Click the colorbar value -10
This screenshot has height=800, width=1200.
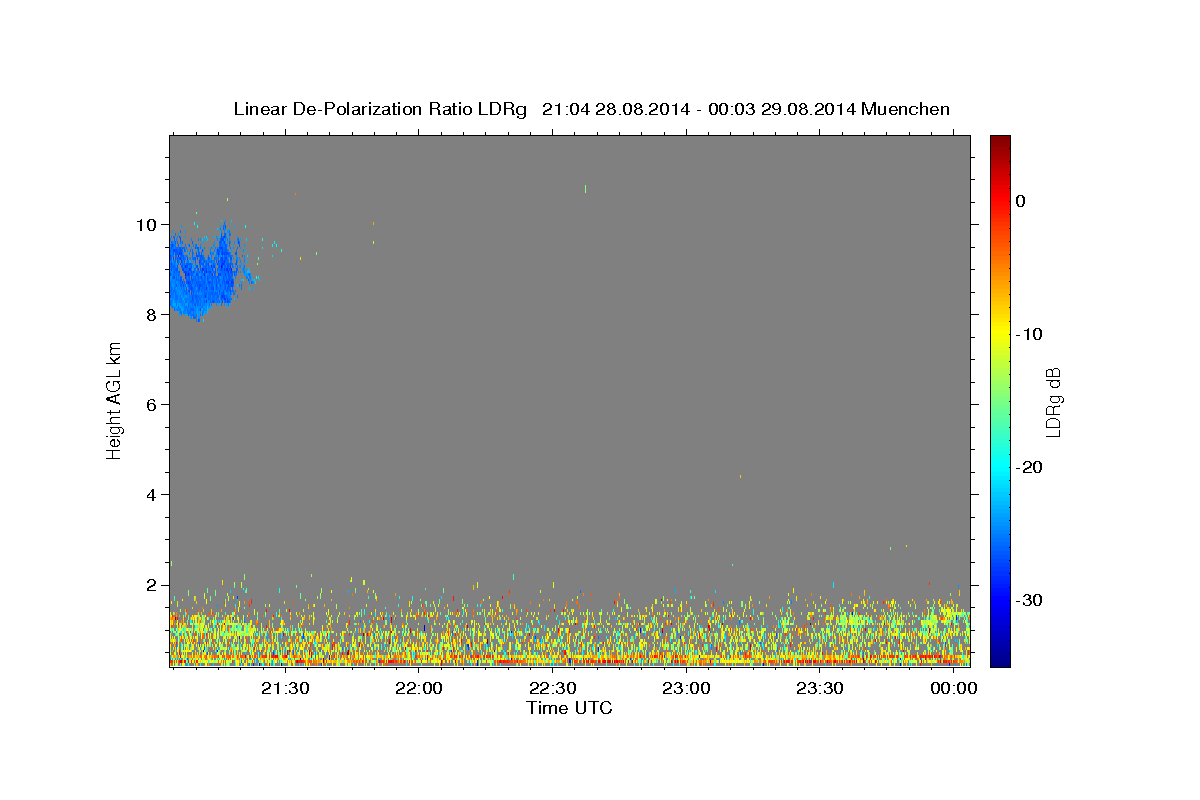1029,334
